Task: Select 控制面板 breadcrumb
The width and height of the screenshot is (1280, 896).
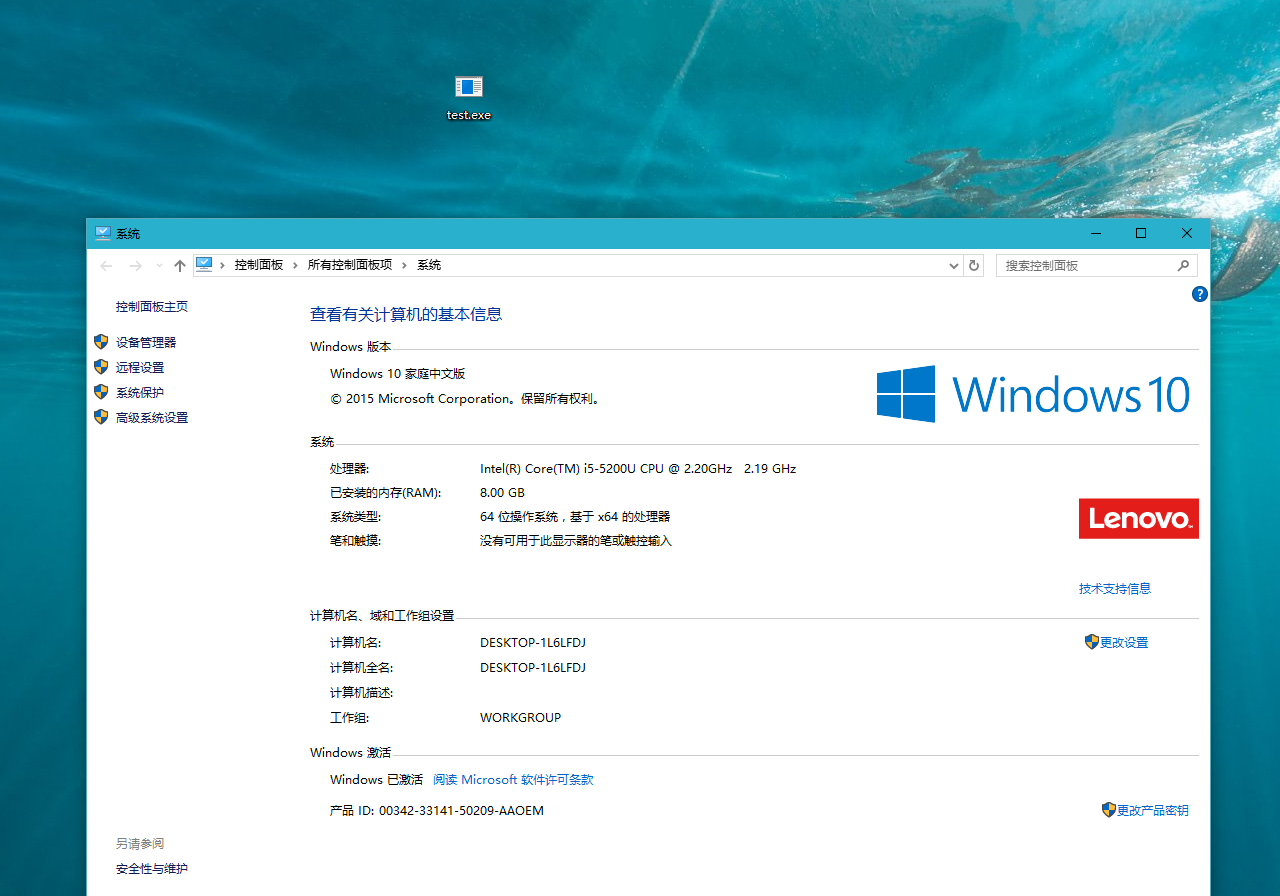Action: pyautogui.click(x=259, y=265)
